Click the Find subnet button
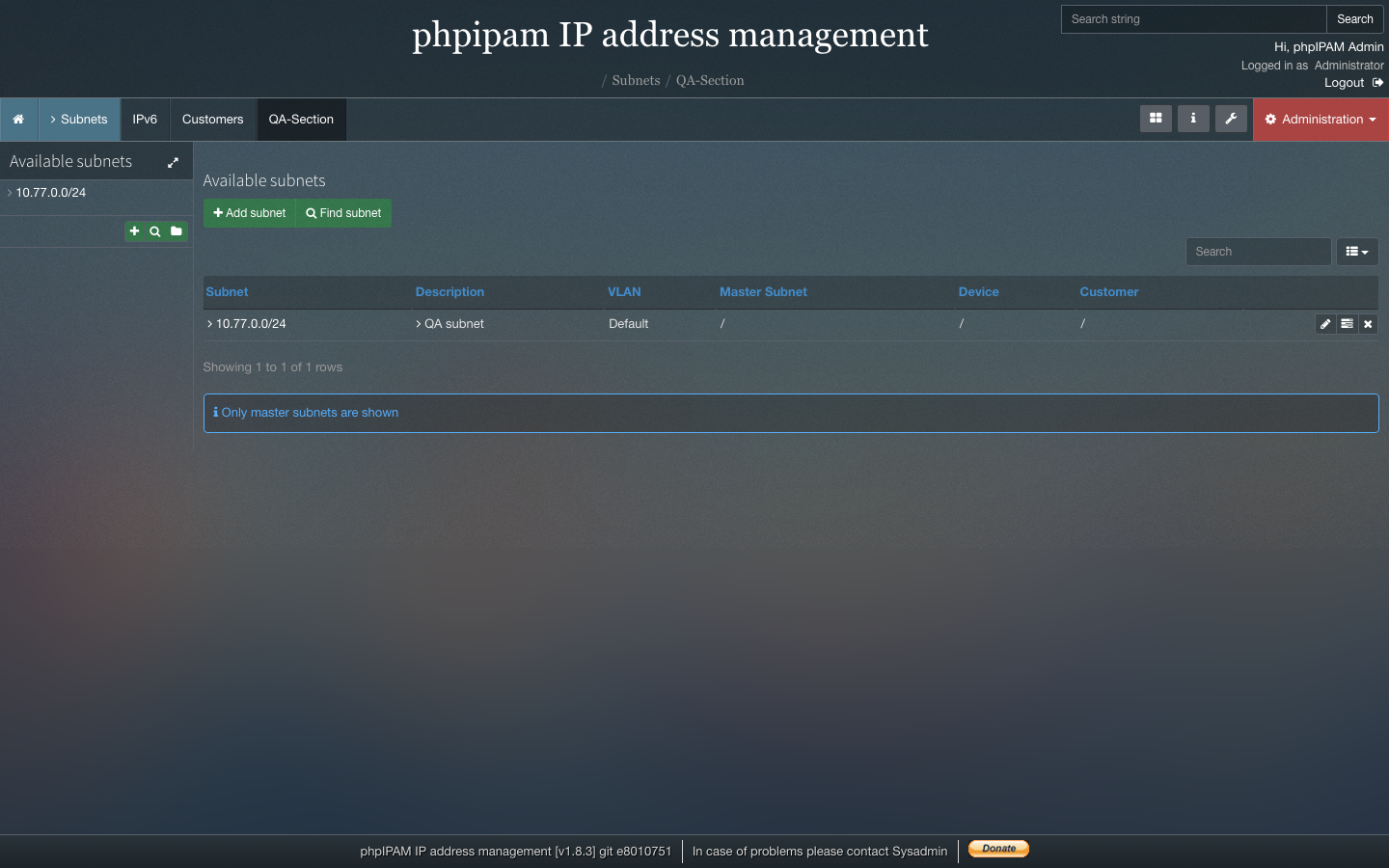 (343, 213)
